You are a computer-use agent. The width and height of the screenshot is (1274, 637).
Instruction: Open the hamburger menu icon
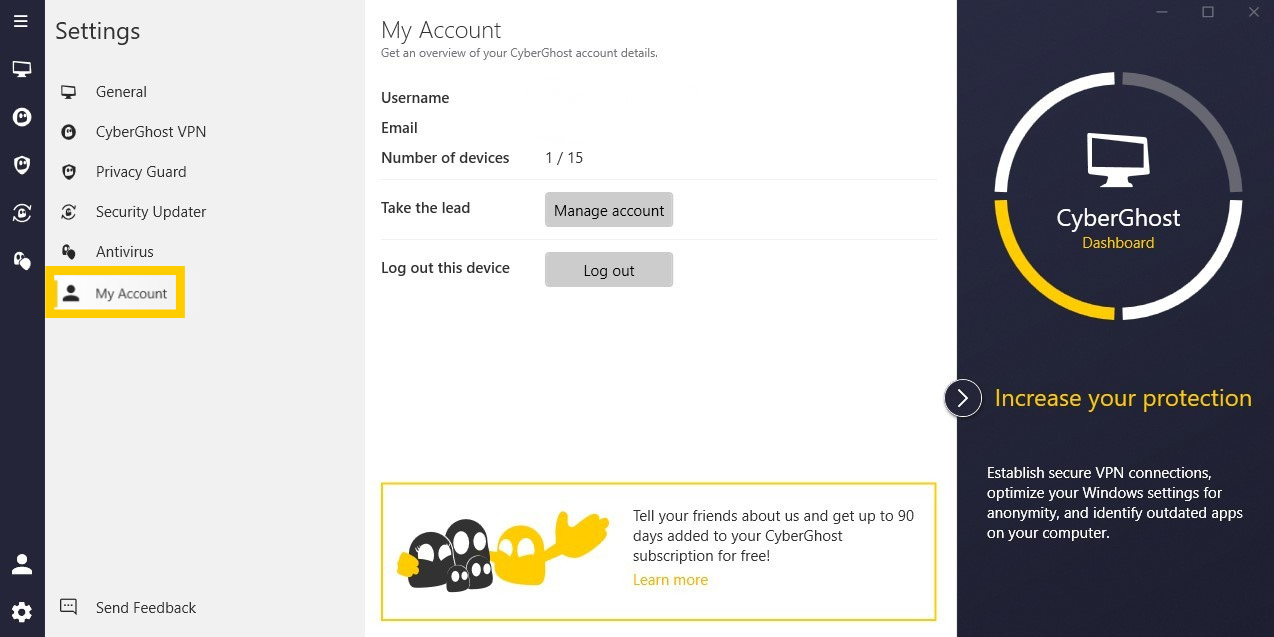[21, 21]
